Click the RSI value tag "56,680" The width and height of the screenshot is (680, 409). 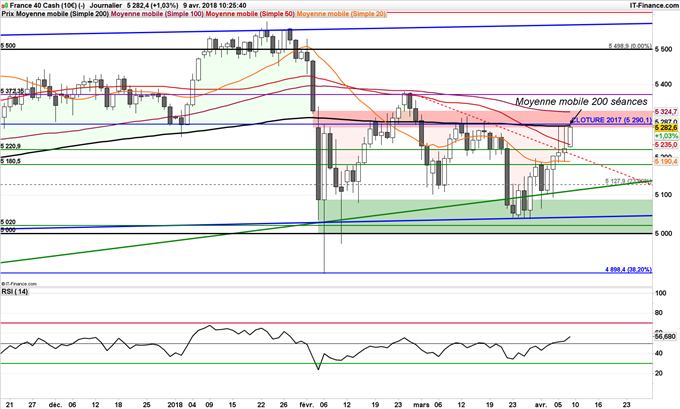point(665,337)
